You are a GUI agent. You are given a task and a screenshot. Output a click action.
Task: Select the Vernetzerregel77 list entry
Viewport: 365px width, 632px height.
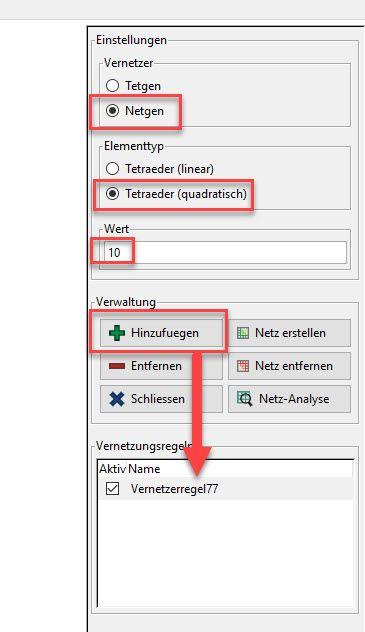coord(226,489)
